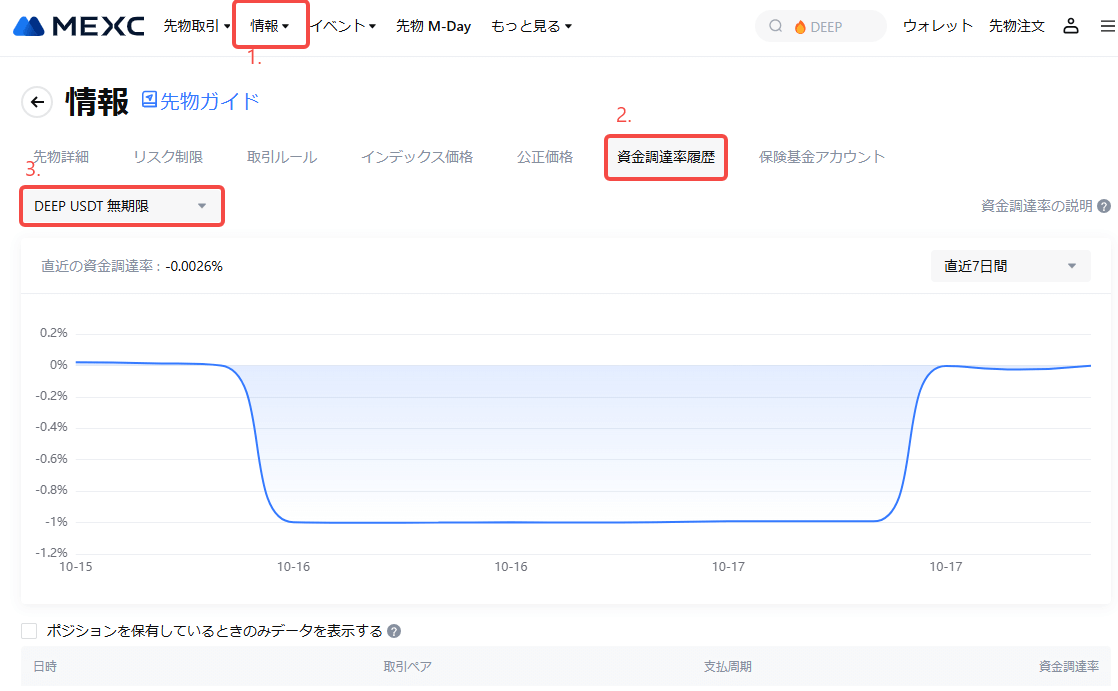1118x691 pixels.
Task: Switch to the リスク制限 tab
Action: click(x=168, y=157)
